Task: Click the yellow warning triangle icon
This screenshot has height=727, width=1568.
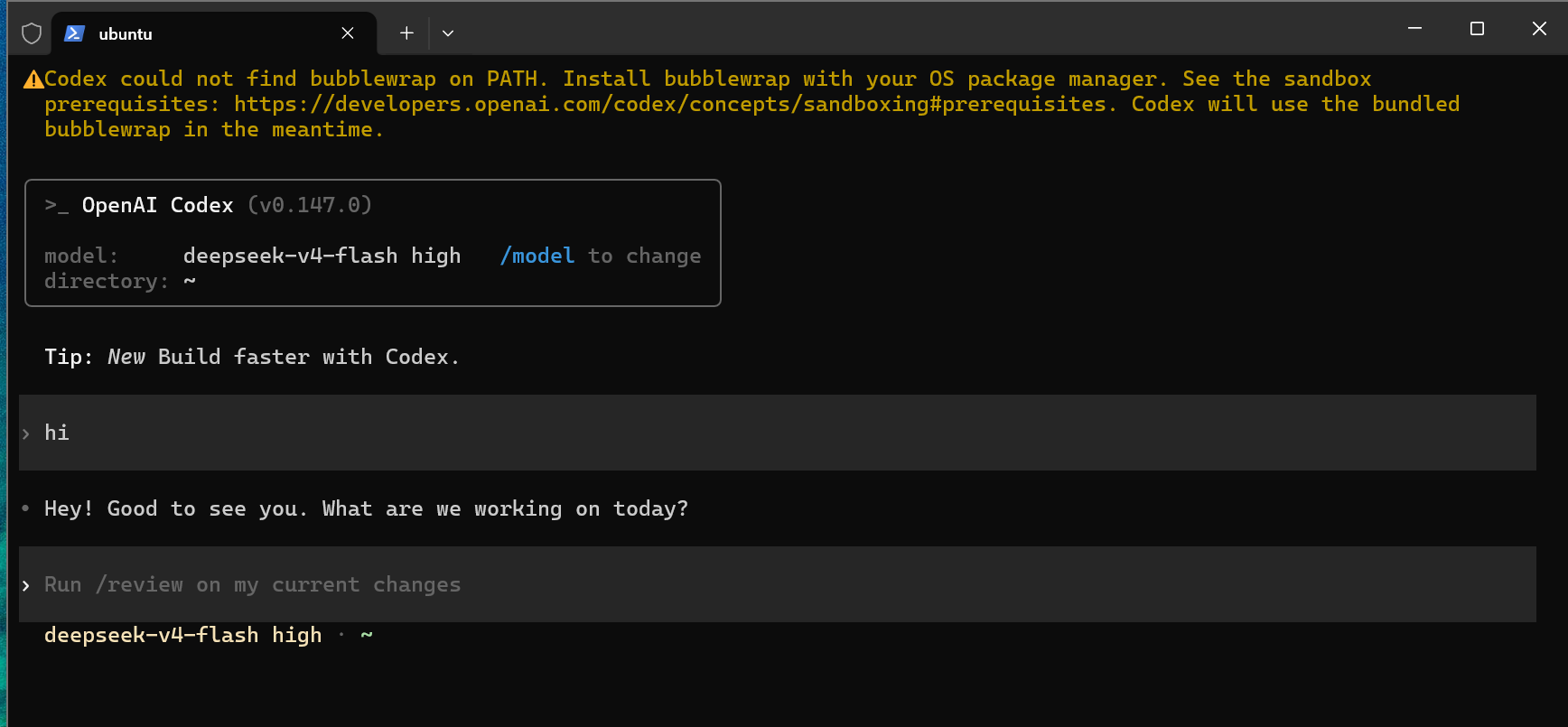Action: [33, 79]
